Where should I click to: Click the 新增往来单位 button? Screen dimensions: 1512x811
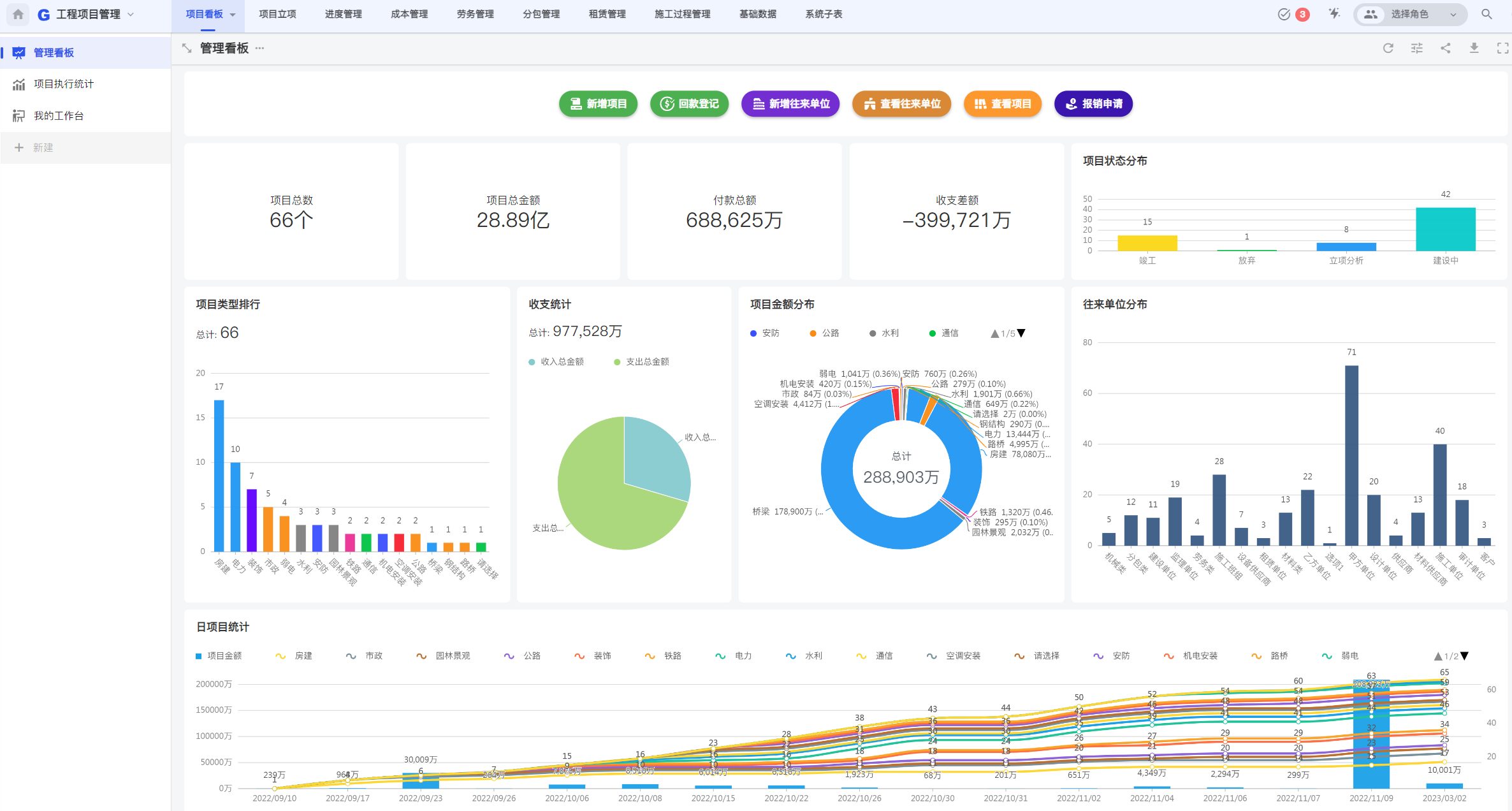[x=790, y=104]
